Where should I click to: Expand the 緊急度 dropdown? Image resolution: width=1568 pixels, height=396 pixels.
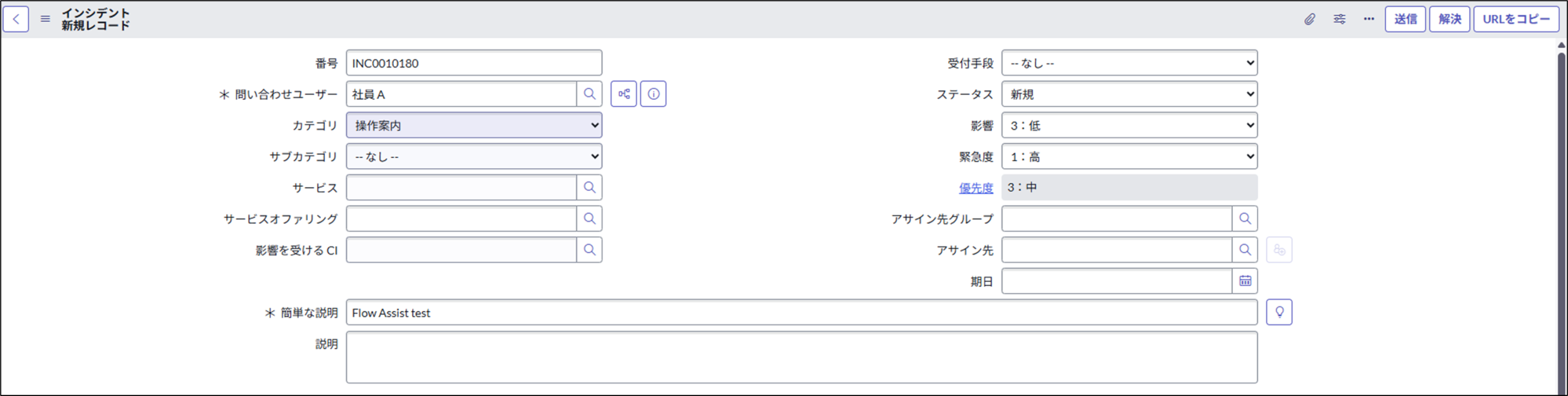coord(1129,156)
